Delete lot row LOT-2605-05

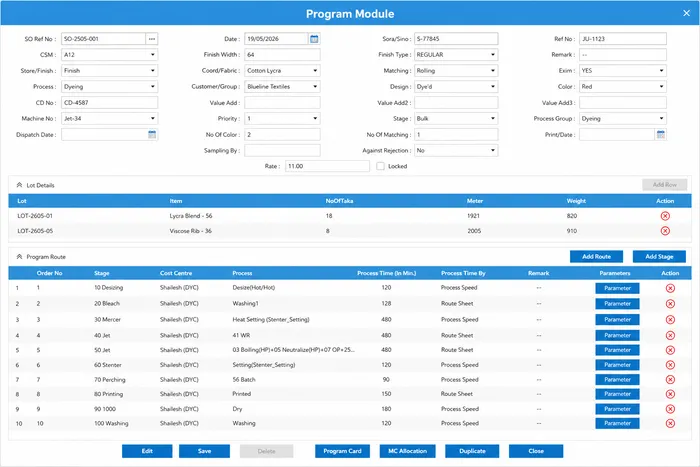point(665,231)
